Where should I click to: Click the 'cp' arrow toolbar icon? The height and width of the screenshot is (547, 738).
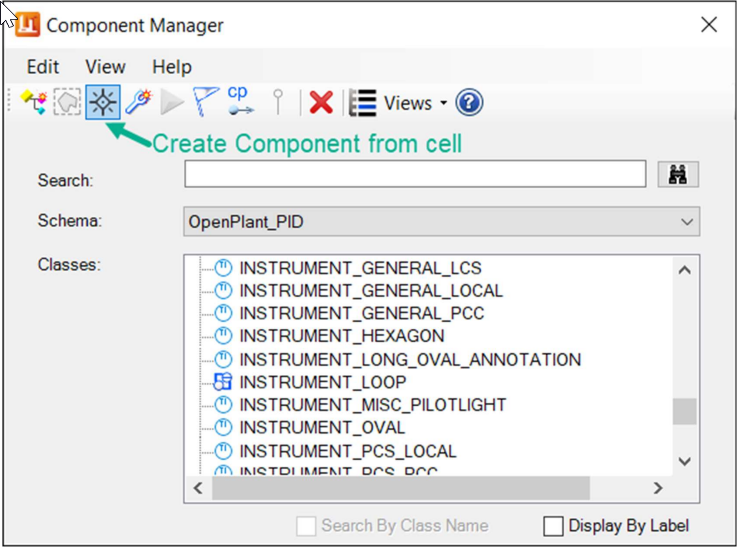(241, 101)
